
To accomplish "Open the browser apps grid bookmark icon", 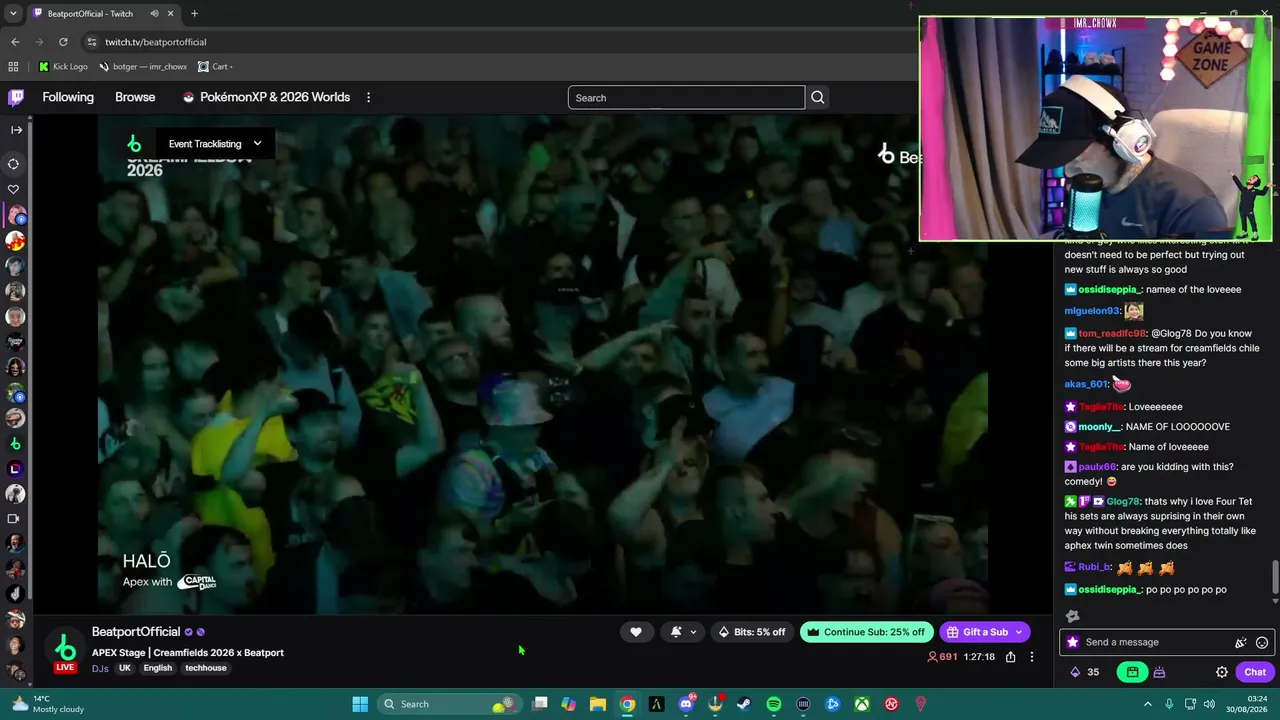I will 13,67.
